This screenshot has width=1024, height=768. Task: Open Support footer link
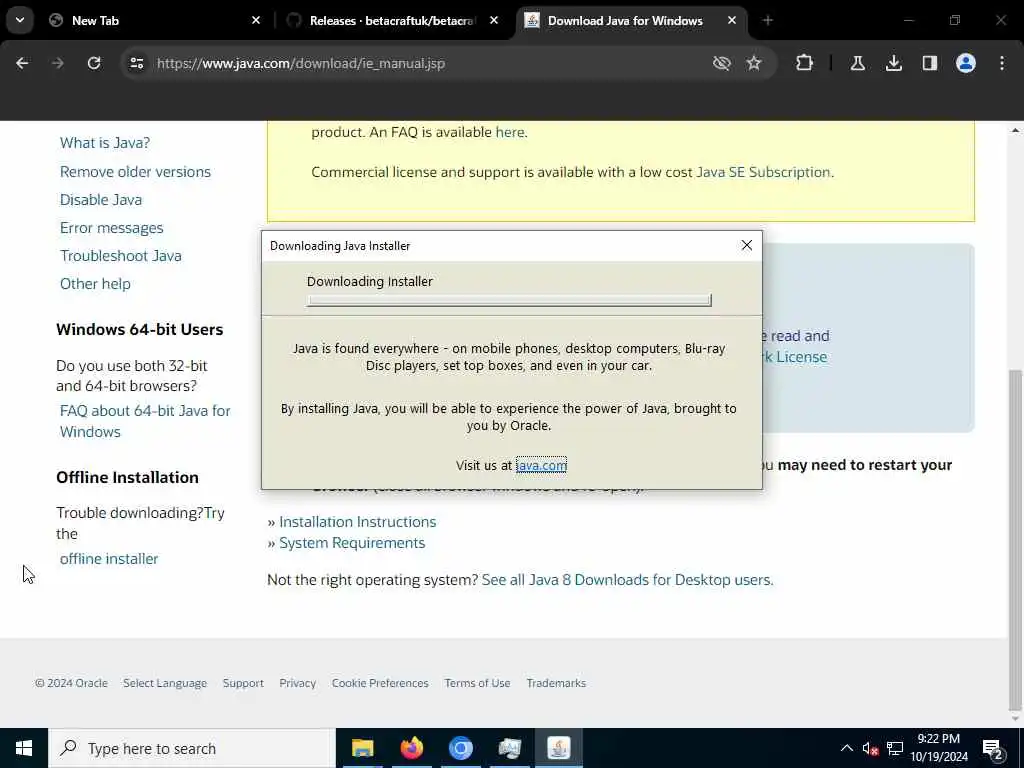pos(243,683)
